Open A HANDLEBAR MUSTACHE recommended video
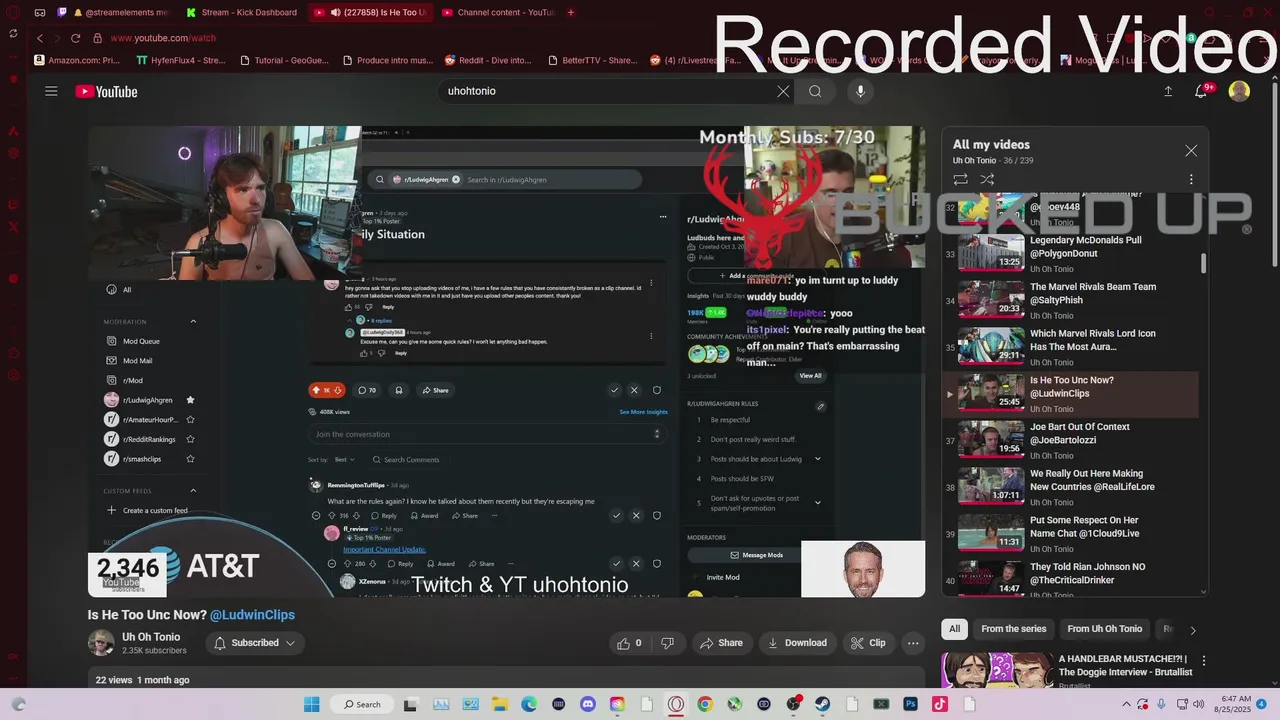Viewport: 1280px width, 720px height. (1125, 666)
